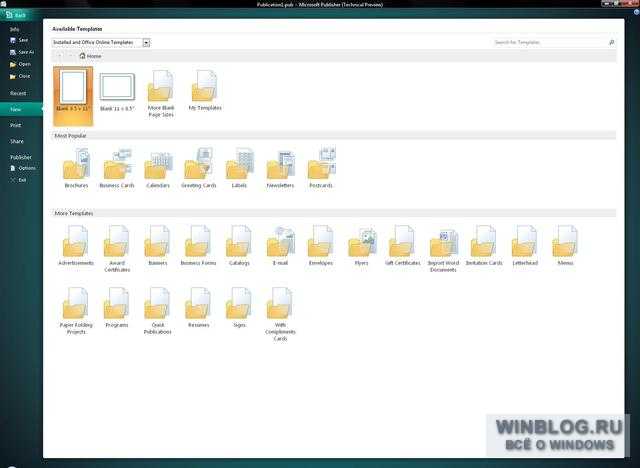Open the Postcards template folder
640x468 pixels.
click(x=321, y=168)
